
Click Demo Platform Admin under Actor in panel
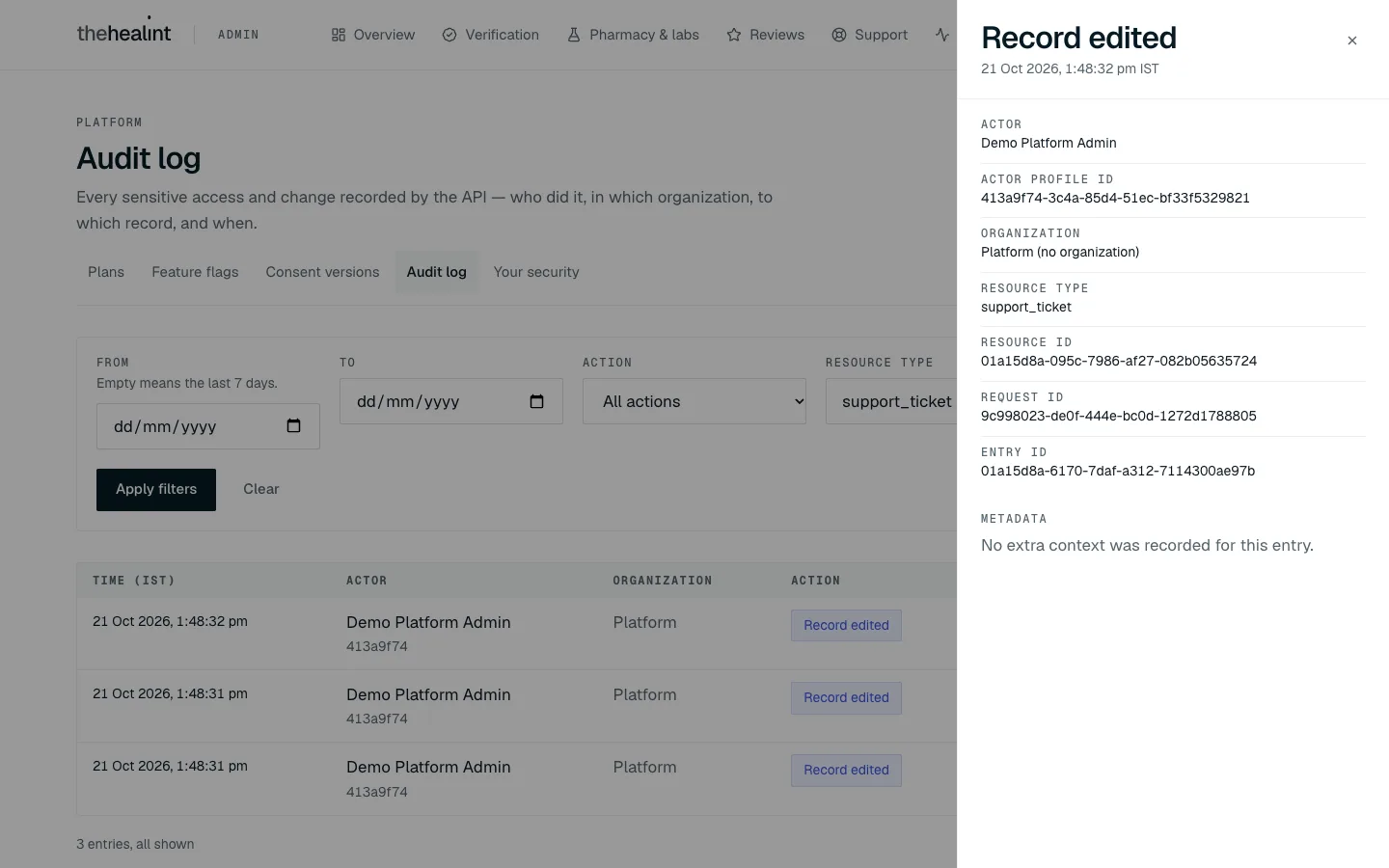point(1049,143)
